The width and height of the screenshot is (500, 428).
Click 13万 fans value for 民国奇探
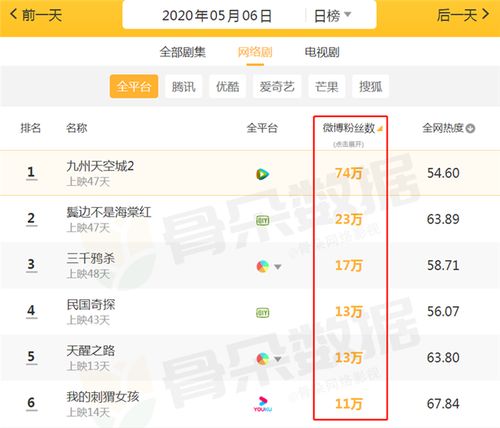click(x=349, y=312)
